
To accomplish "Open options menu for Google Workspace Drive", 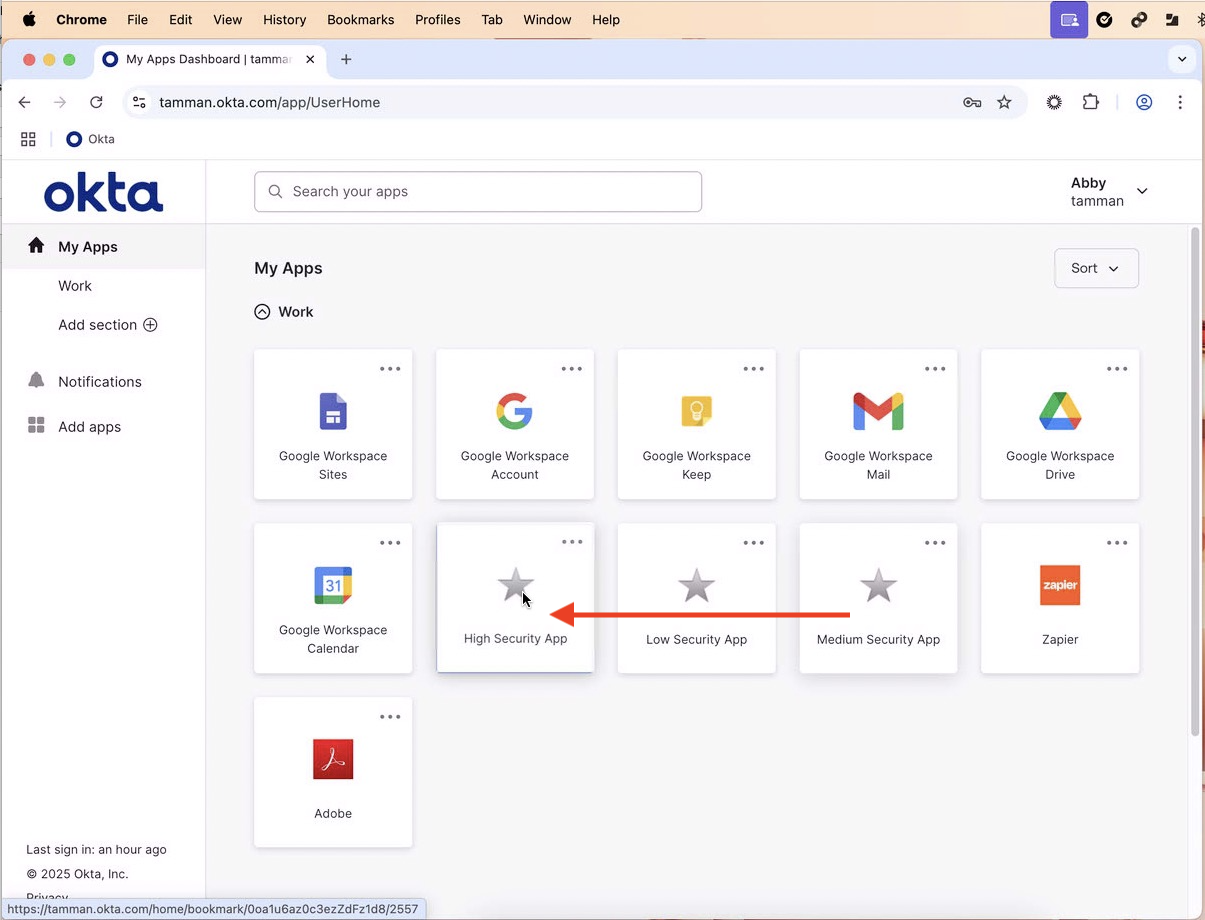I will pyautogui.click(x=1117, y=369).
